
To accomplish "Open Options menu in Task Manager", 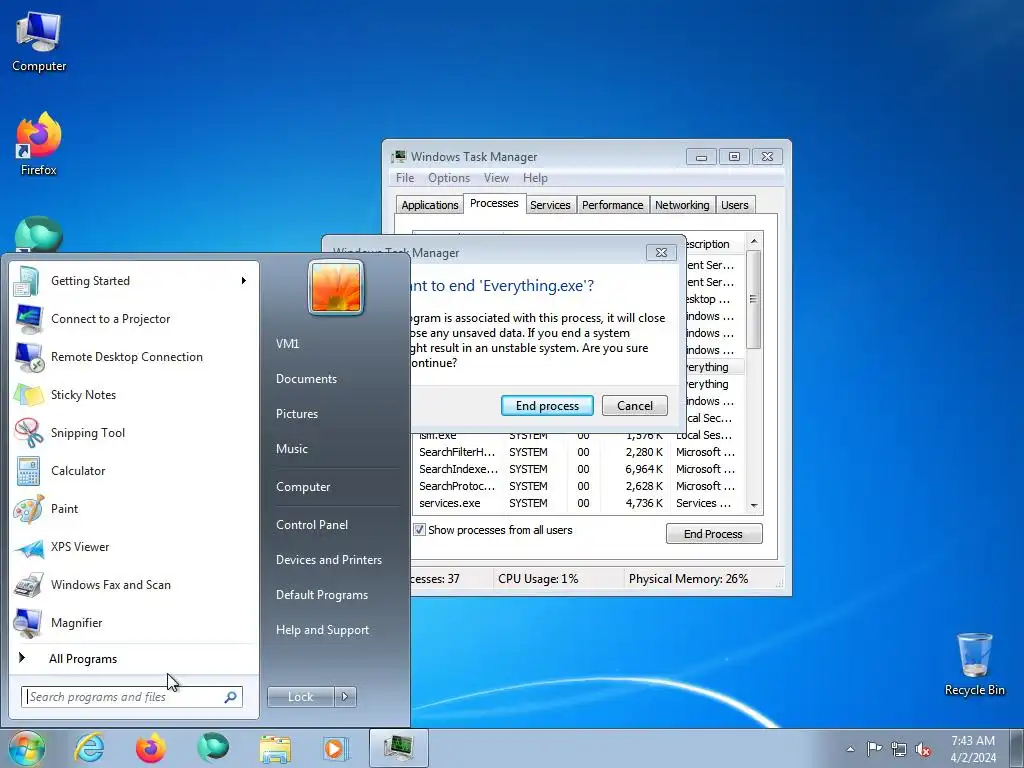I will tap(449, 178).
